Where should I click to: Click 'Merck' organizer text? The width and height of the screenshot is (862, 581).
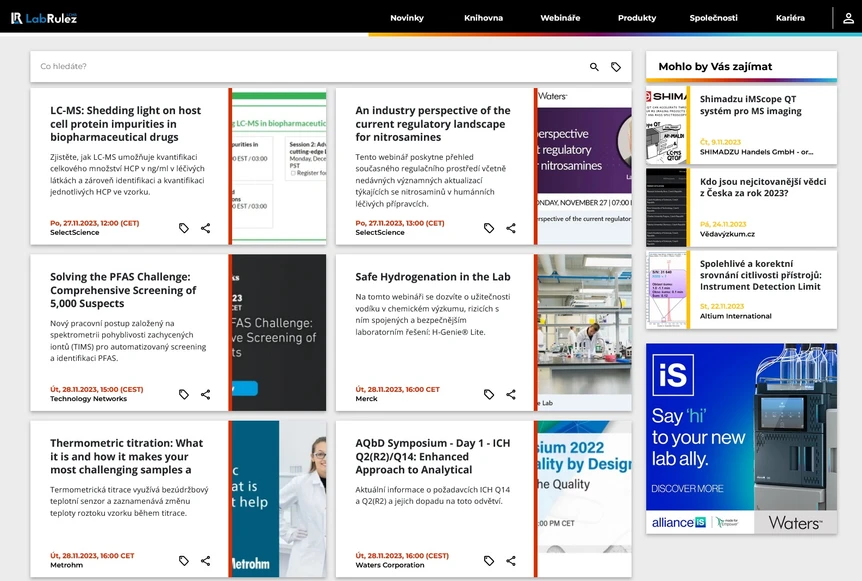click(x=366, y=399)
